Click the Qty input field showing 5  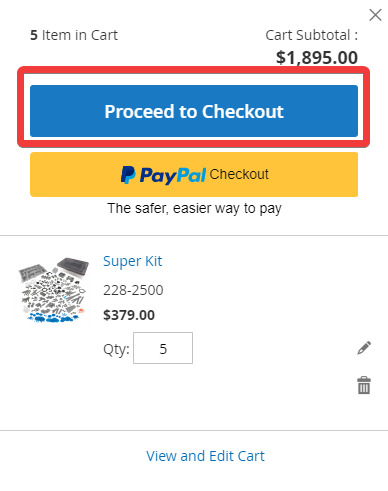pos(163,348)
